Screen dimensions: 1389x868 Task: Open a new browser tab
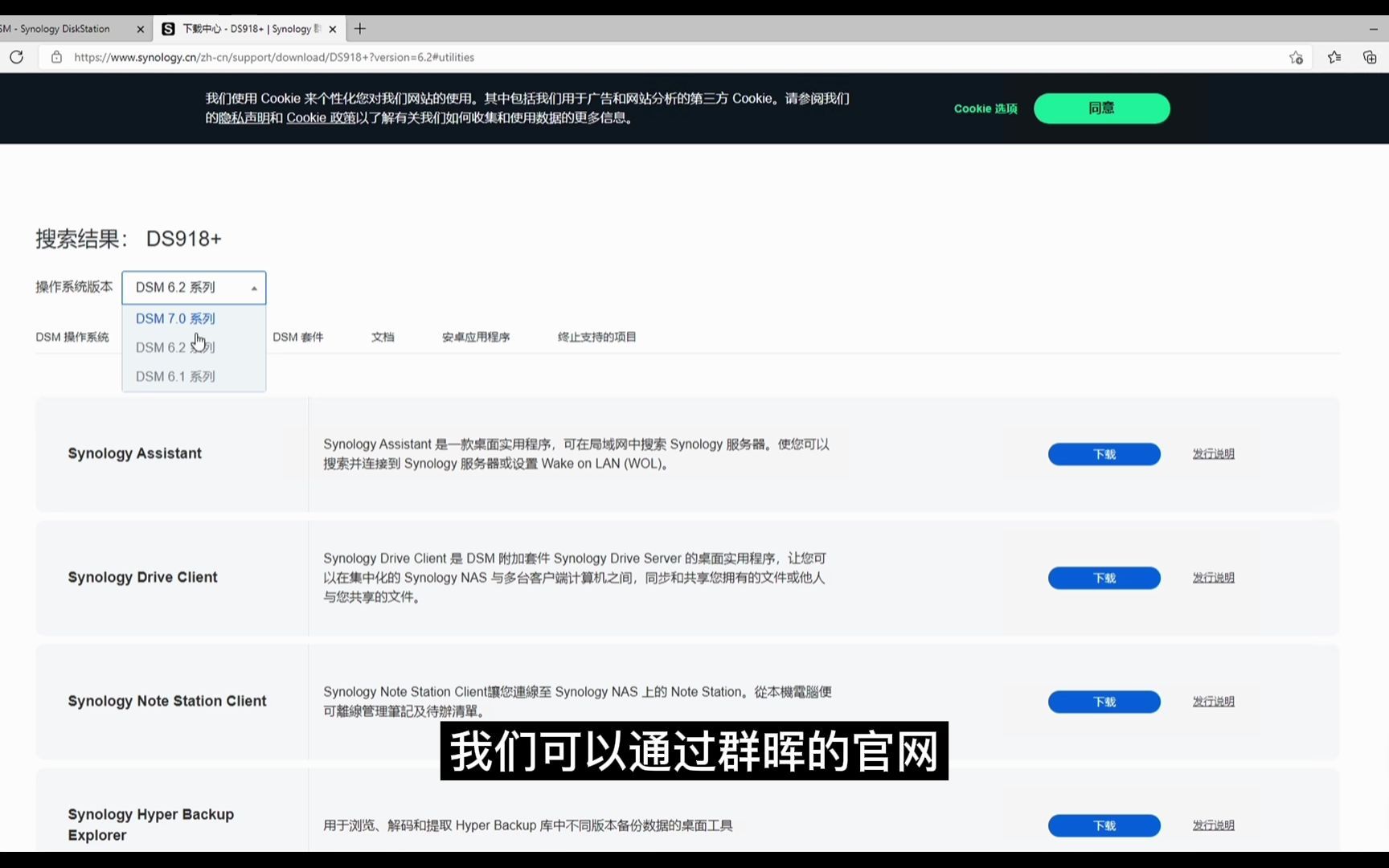[360, 29]
